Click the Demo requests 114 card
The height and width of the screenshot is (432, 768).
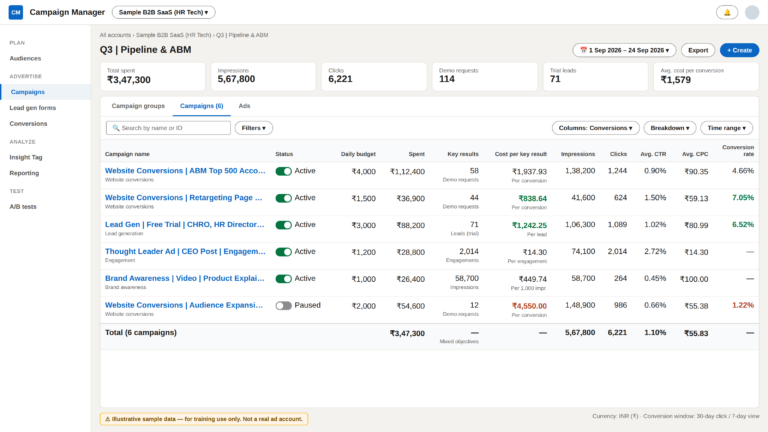pos(485,76)
